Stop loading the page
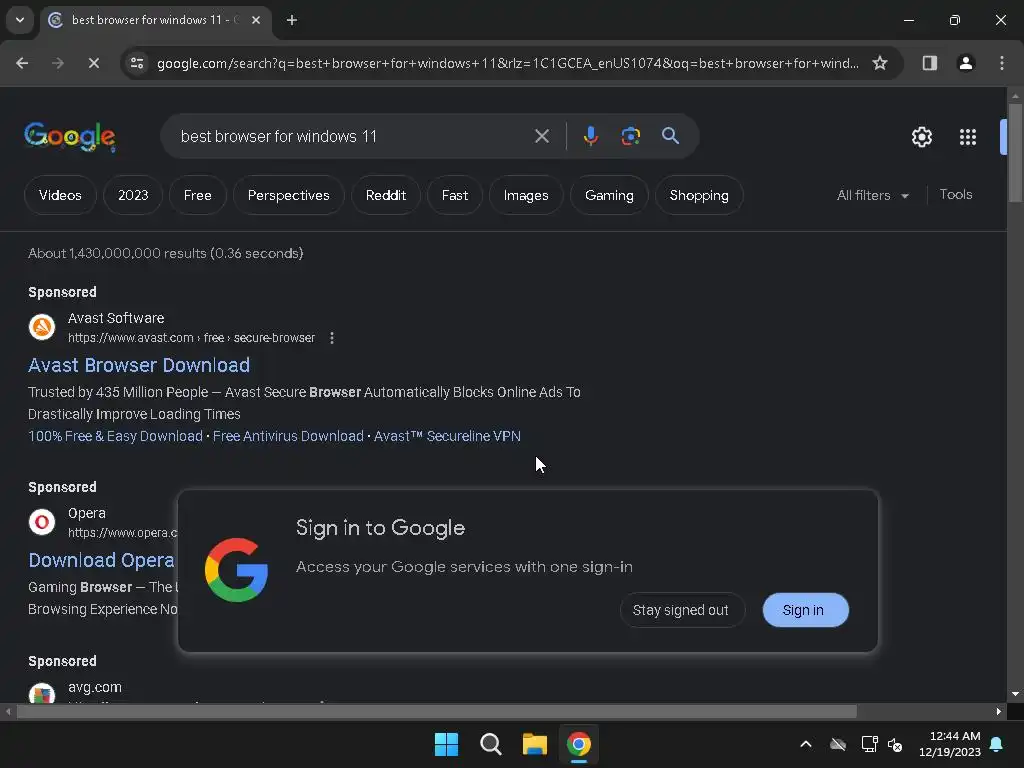 point(94,63)
